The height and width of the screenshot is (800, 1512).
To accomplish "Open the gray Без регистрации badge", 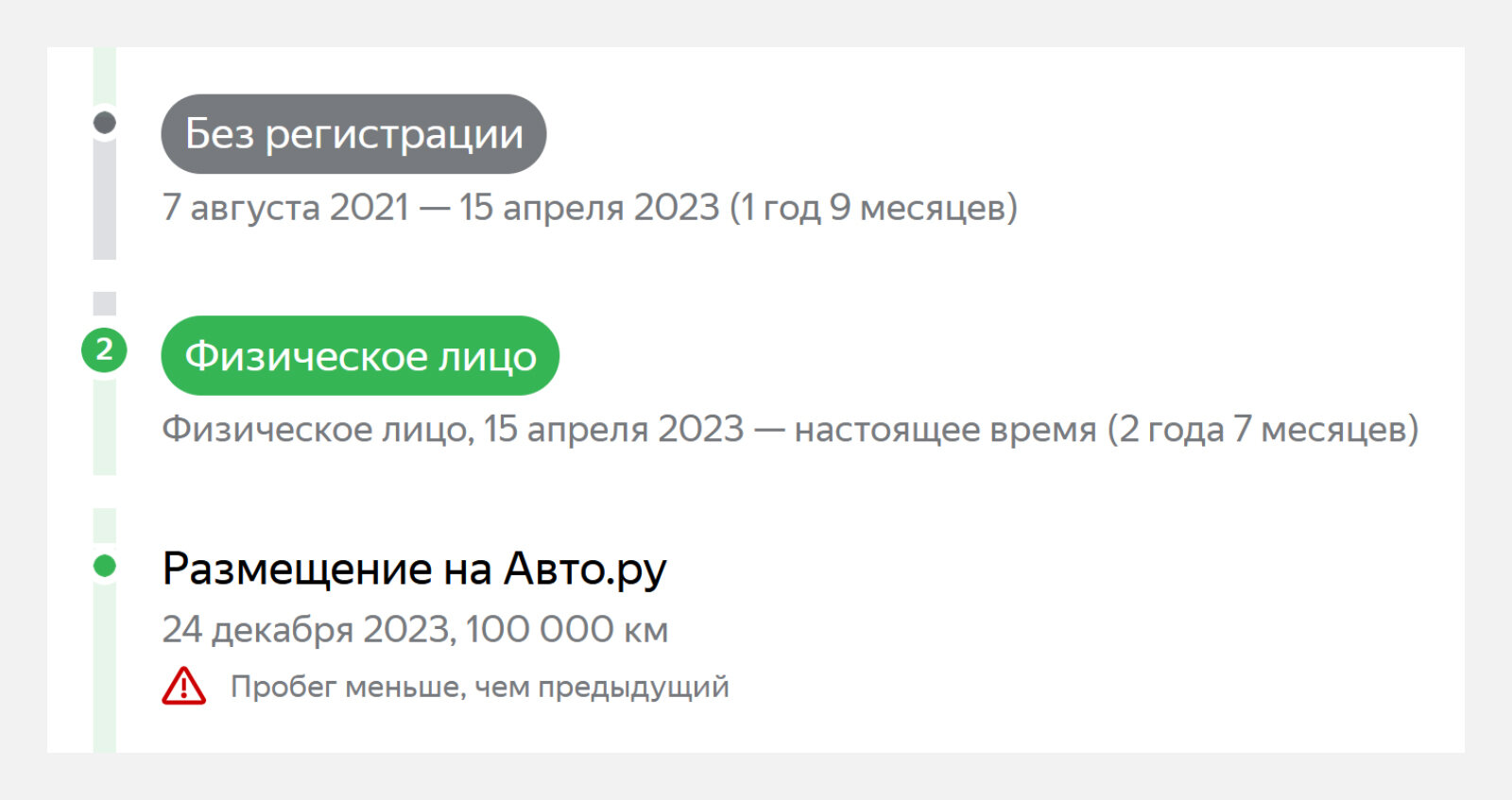I will pos(353,133).
